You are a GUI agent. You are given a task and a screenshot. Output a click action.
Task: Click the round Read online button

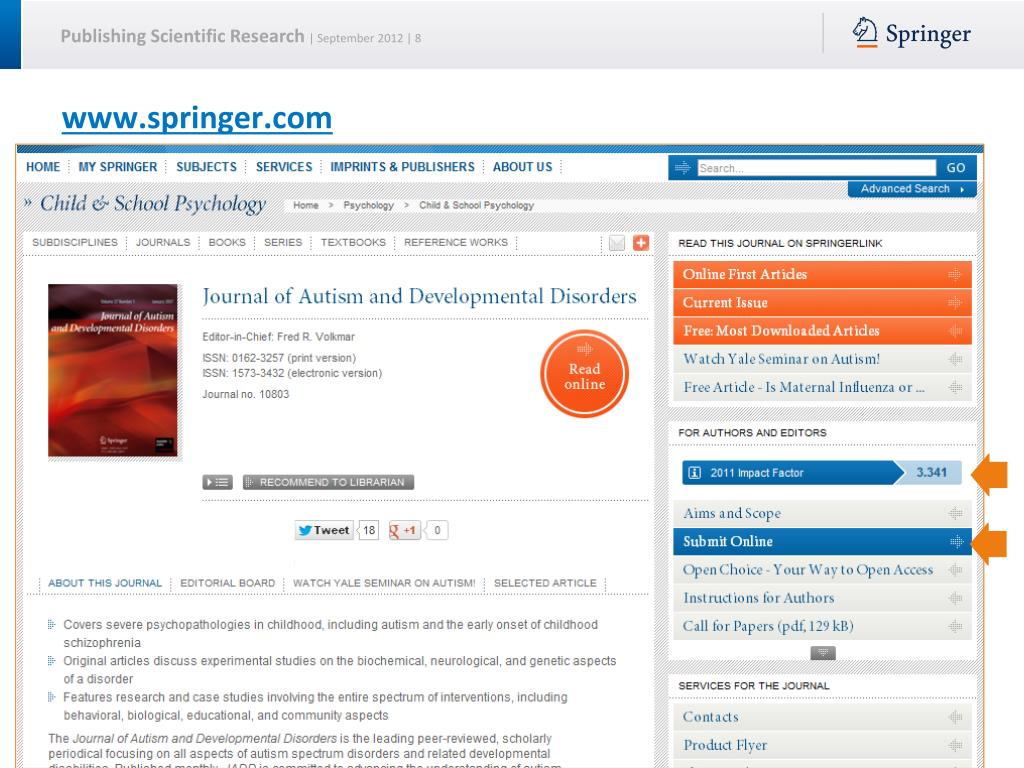(584, 374)
